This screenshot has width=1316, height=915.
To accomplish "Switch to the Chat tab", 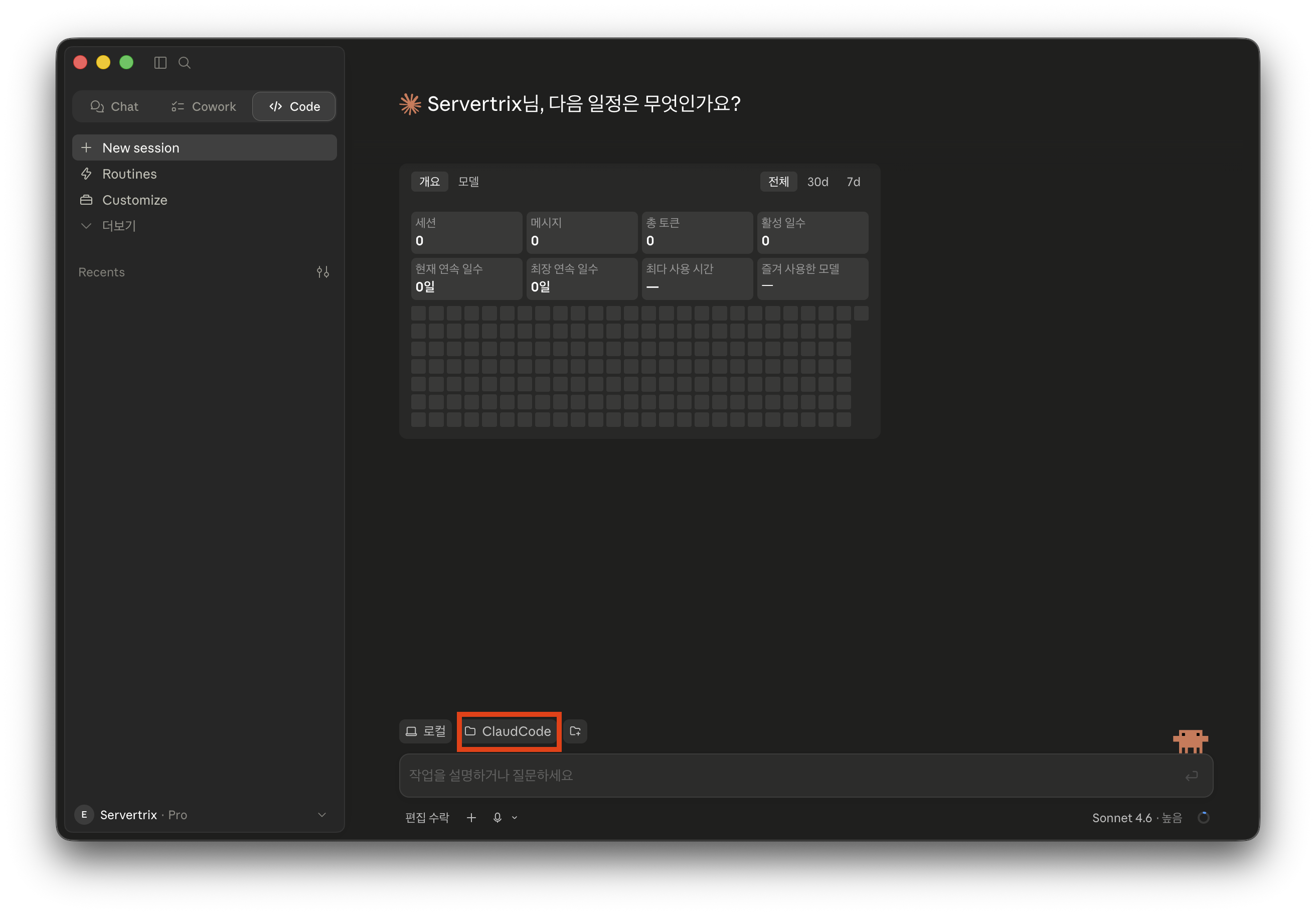I will pos(115,106).
